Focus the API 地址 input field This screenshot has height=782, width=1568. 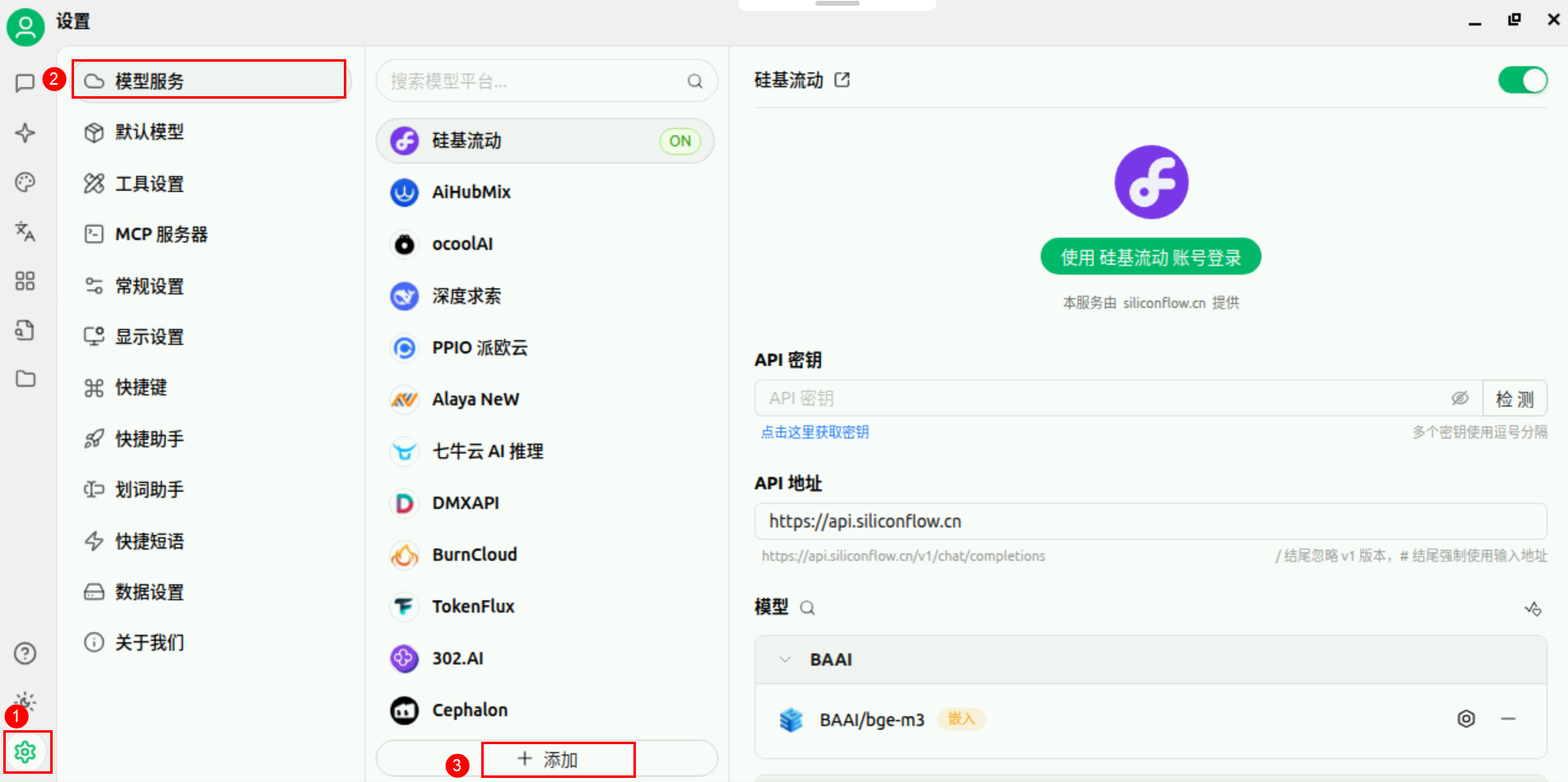(1150, 521)
